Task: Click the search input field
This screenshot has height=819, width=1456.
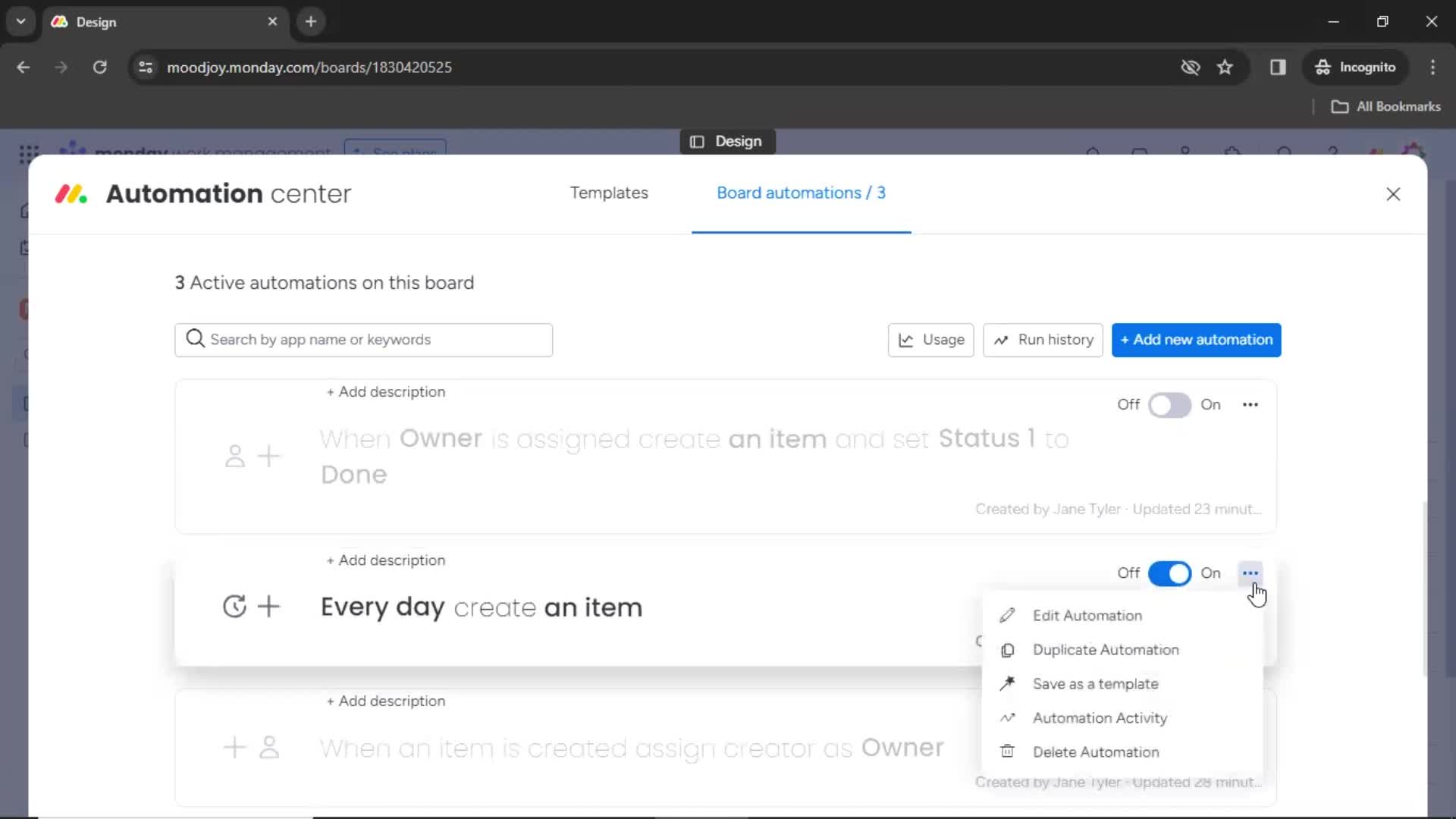Action: click(x=363, y=339)
